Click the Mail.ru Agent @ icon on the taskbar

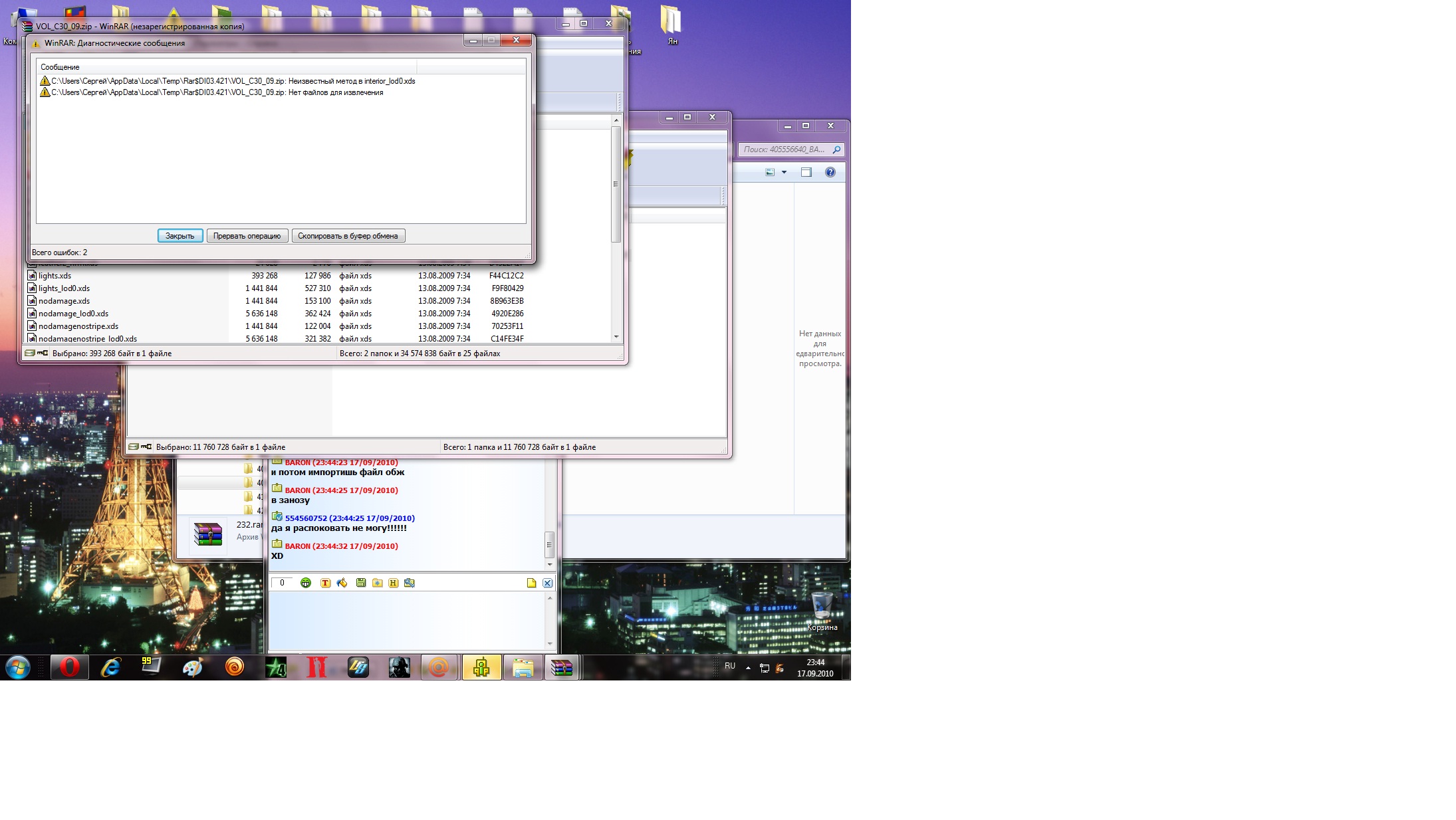point(439,667)
